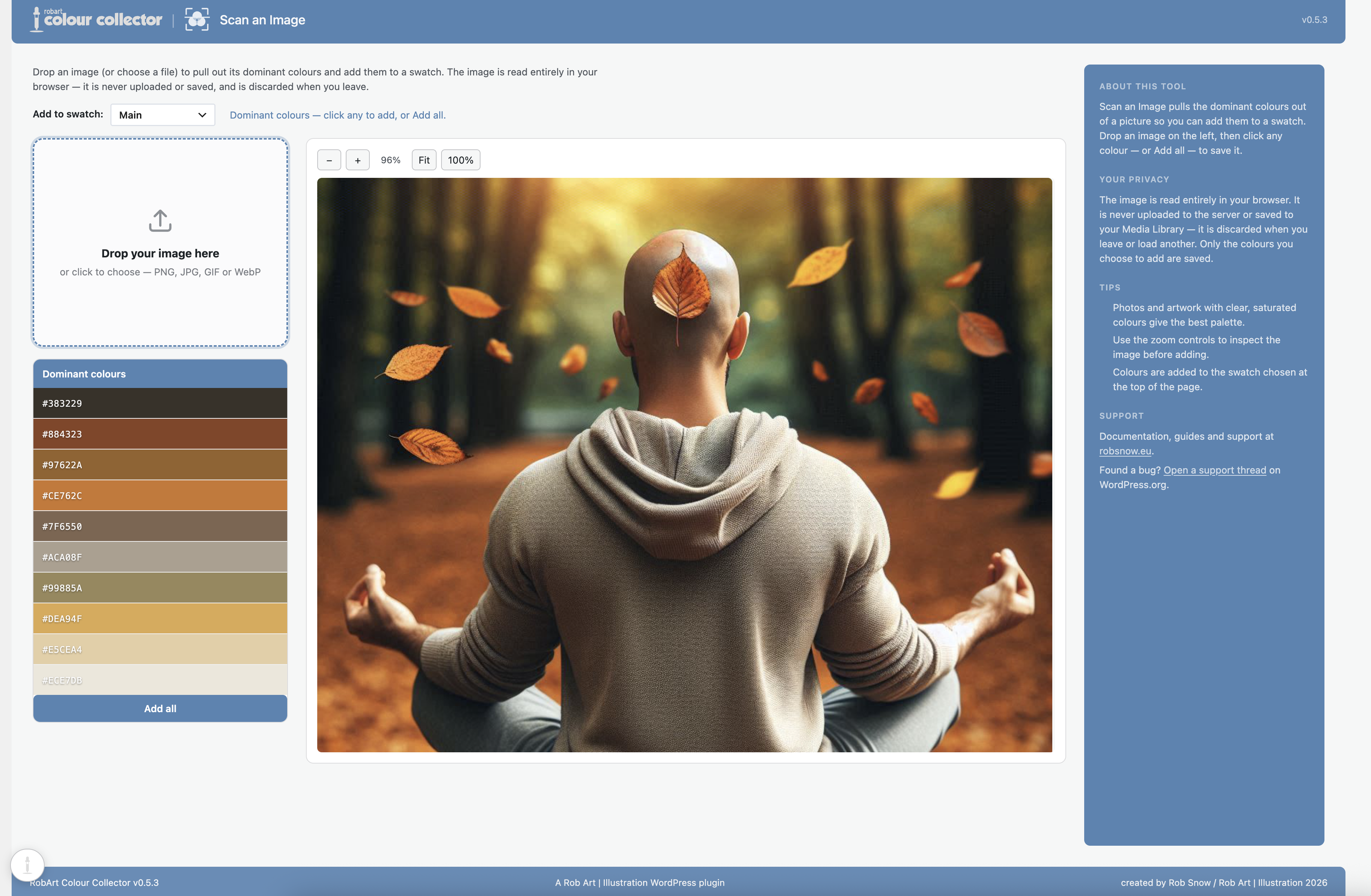This screenshot has height=896, width=1371.
Task: Zoom out with the minus button
Action: [329, 160]
